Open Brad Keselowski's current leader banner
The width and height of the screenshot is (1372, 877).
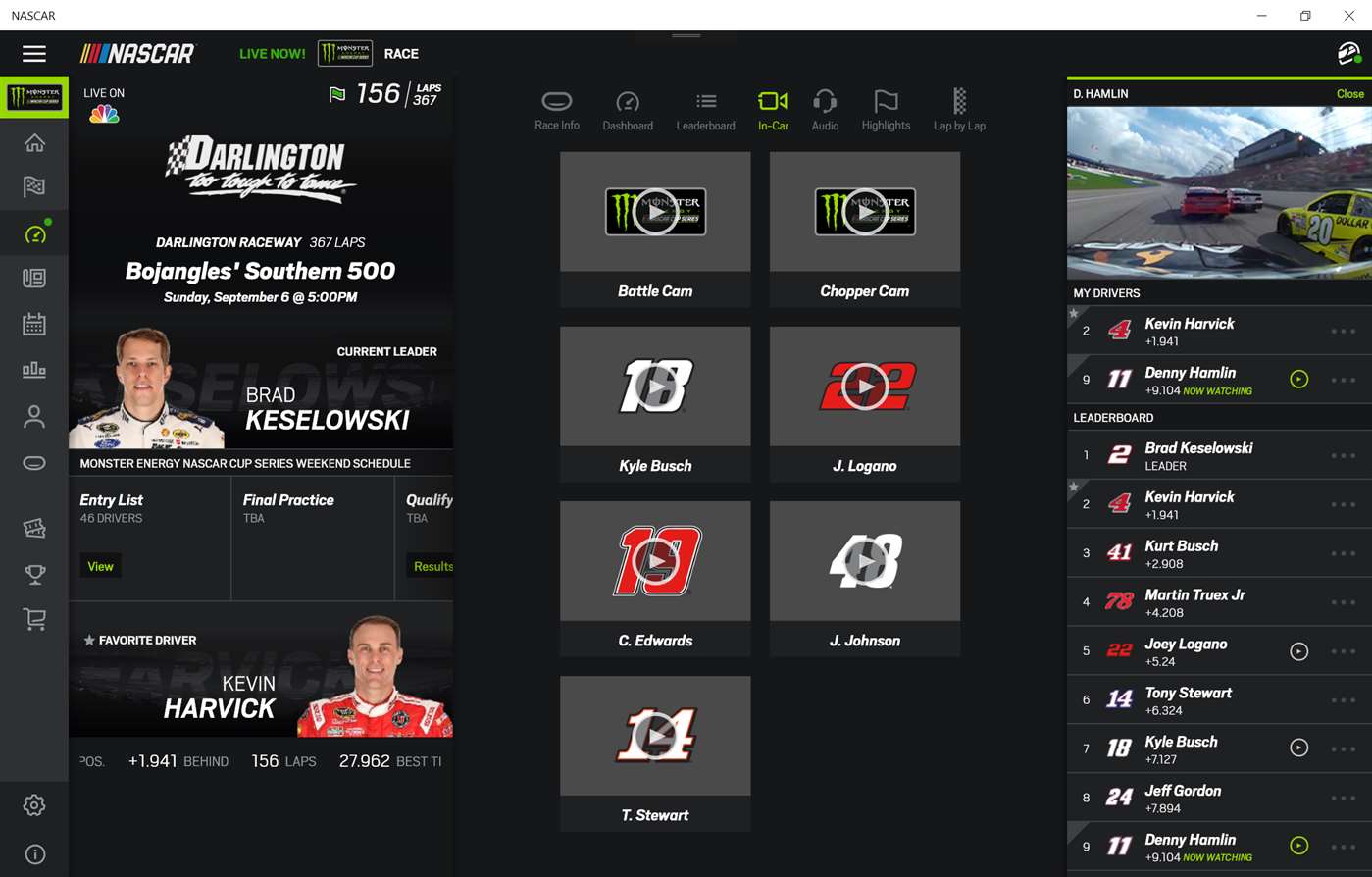coord(261,387)
